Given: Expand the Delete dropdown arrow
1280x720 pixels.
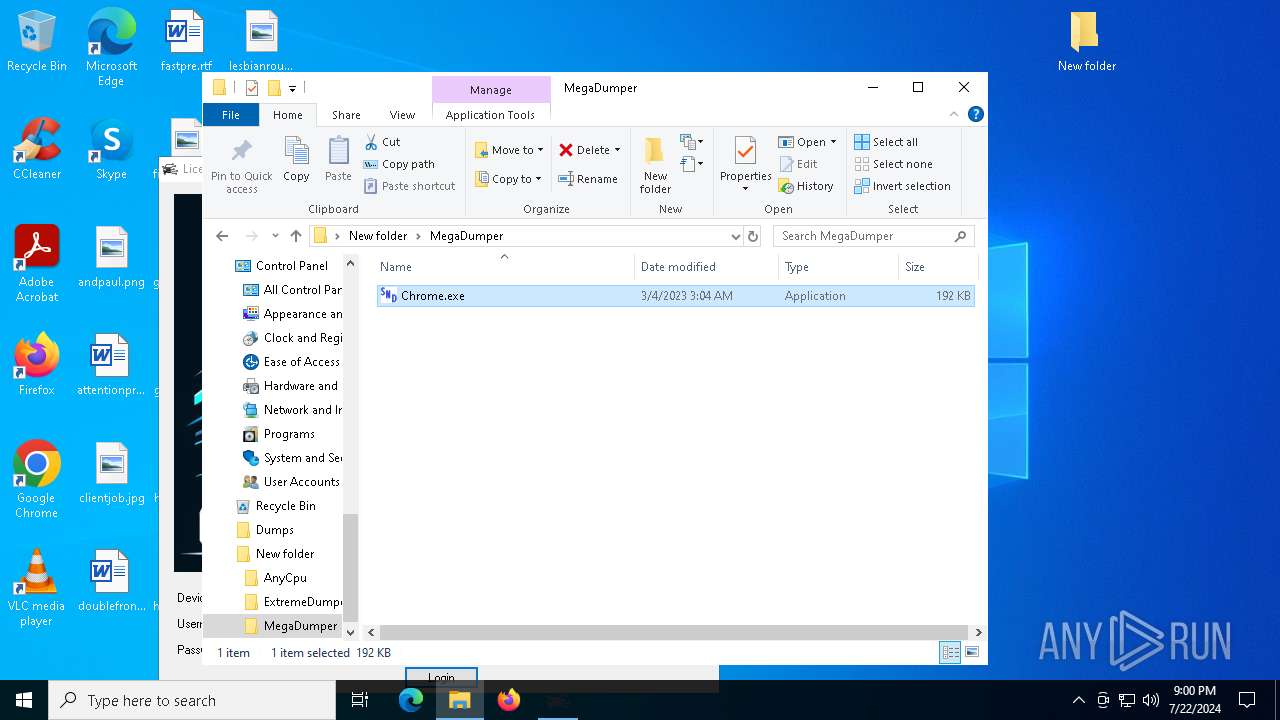Looking at the screenshot, I should [x=617, y=150].
